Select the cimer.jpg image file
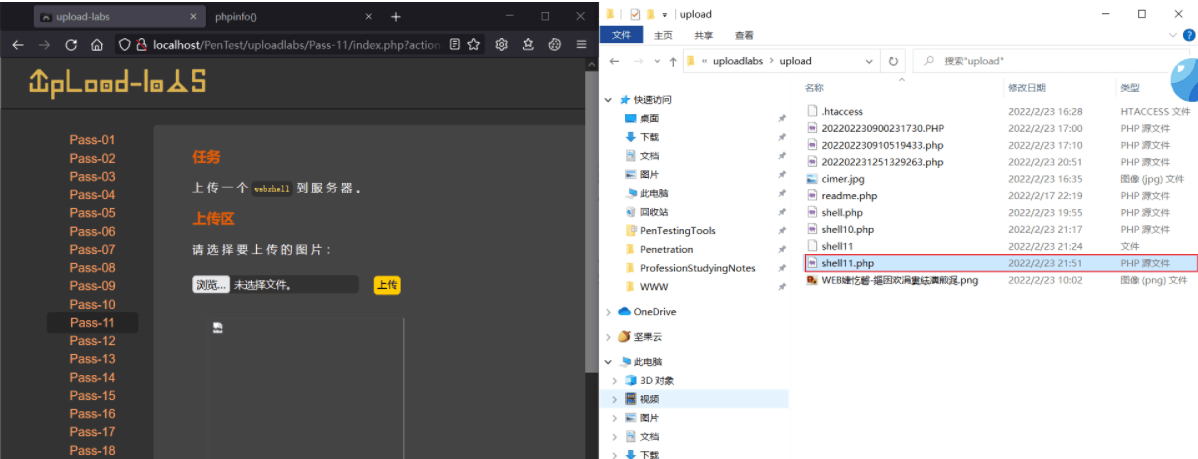The width and height of the screenshot is (1198, 459). (843, 179)
